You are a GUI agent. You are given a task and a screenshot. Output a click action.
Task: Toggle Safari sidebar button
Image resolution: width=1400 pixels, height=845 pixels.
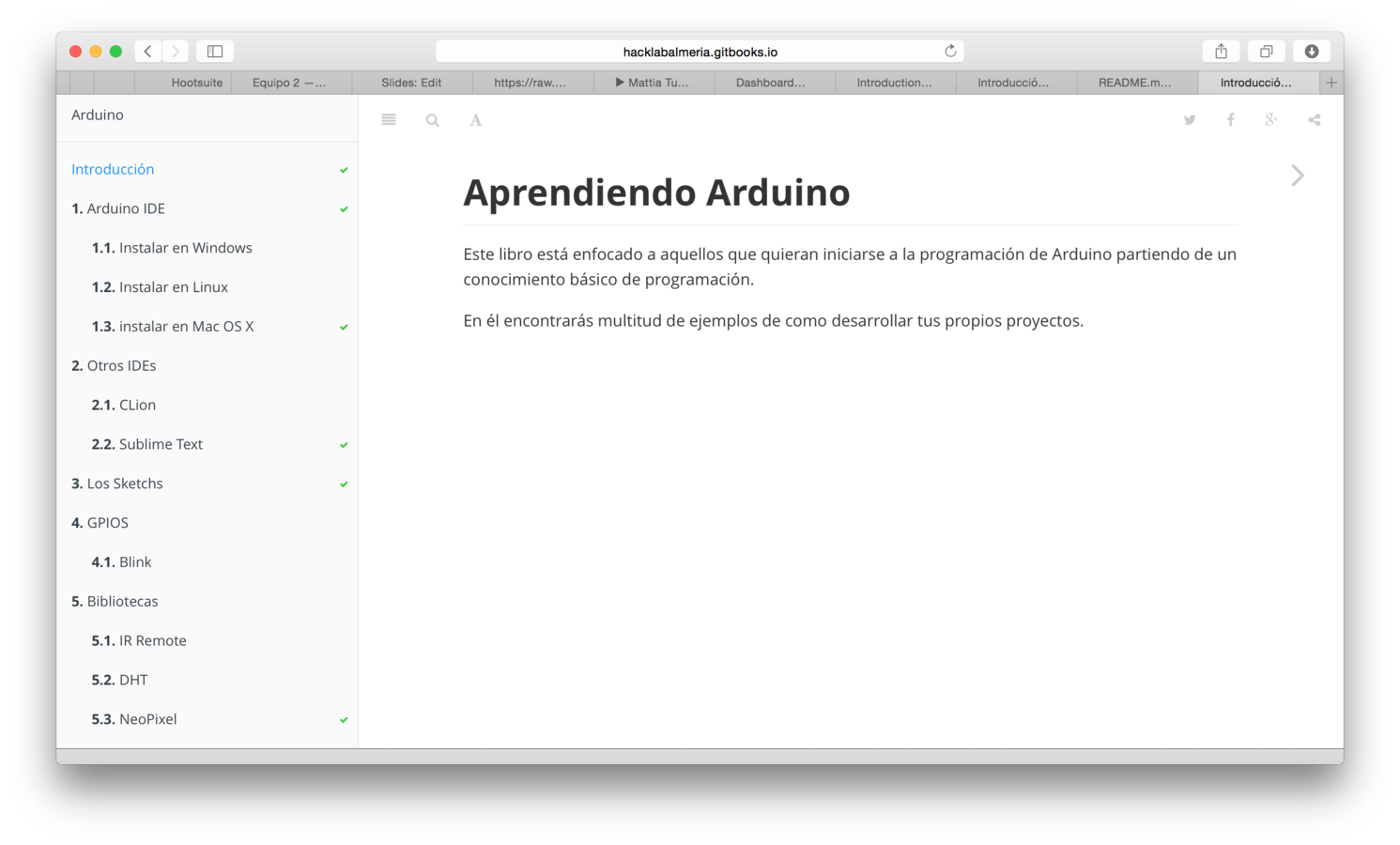pyautogui.click(x=215, y=52)
